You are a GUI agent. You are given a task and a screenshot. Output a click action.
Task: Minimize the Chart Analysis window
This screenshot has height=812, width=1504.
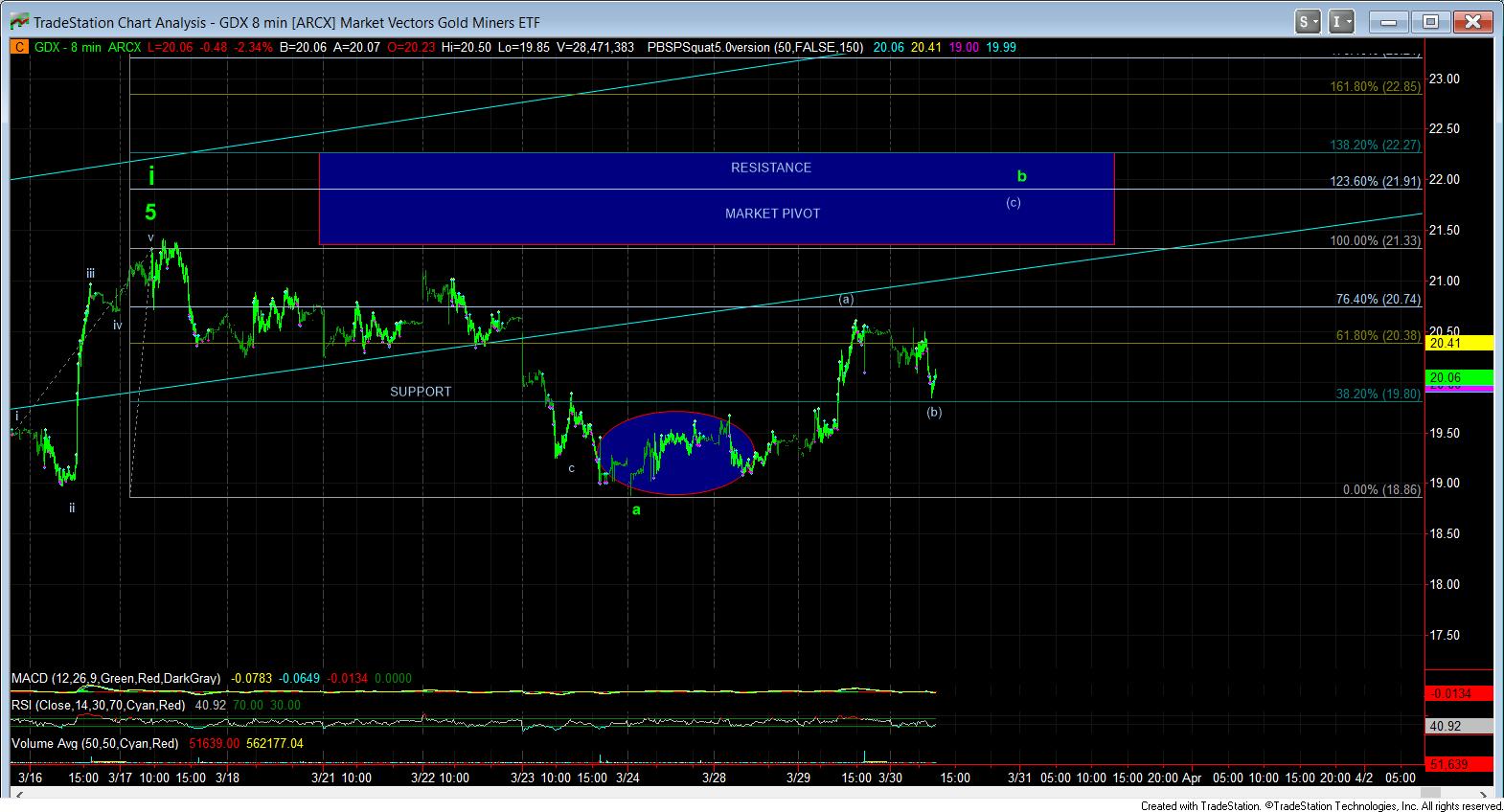point(1388,21)
